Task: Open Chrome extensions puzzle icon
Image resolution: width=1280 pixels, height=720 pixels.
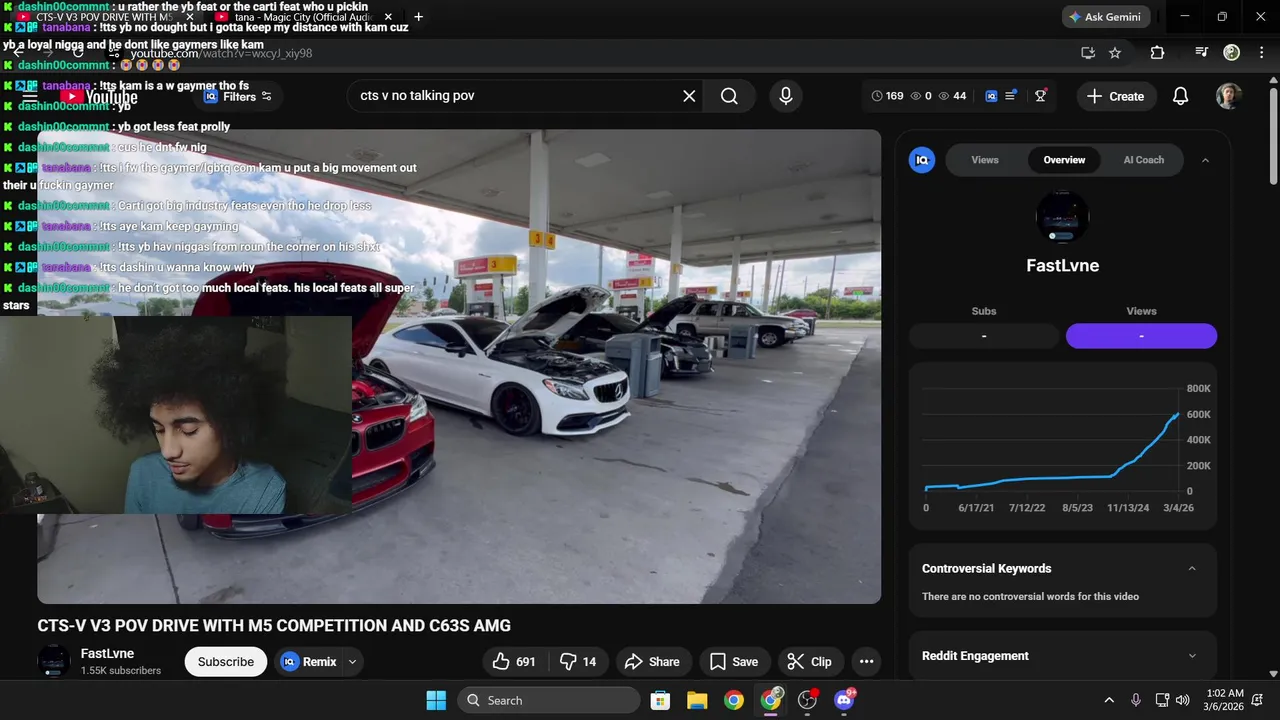Action: click(x=1157, y=53)
